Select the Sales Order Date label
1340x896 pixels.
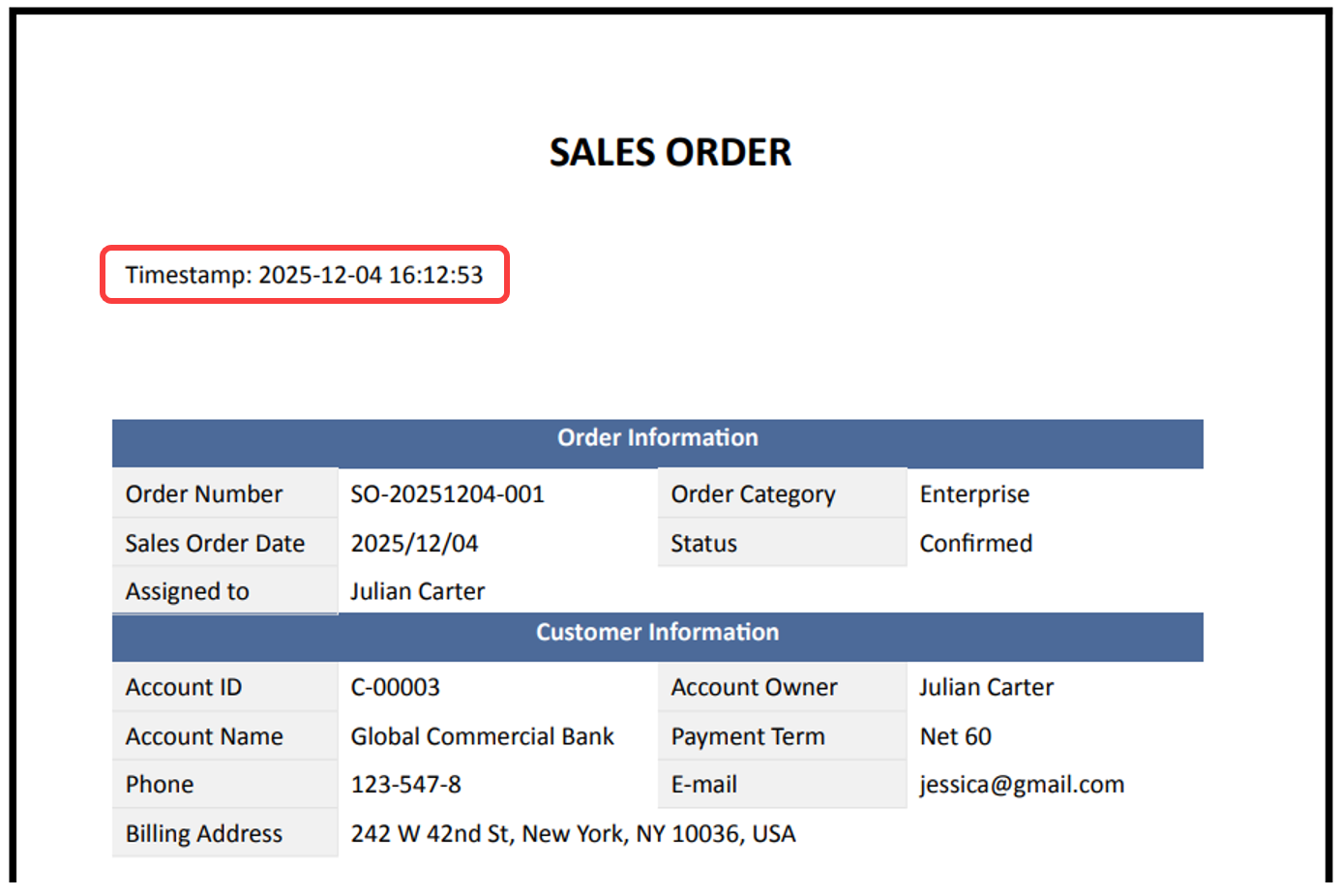tap(215, 544)
